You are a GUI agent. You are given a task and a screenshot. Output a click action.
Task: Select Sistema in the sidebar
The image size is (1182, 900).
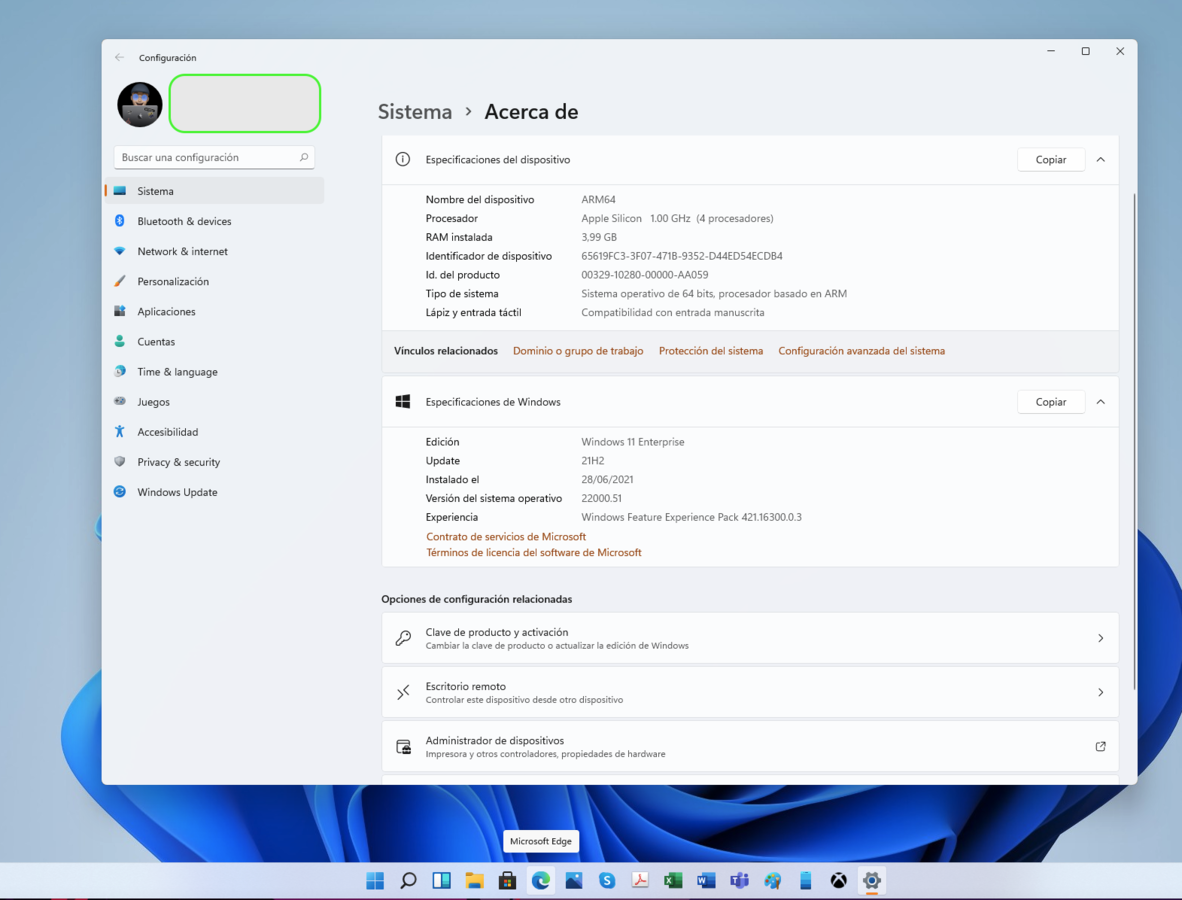tap(214, 191)
